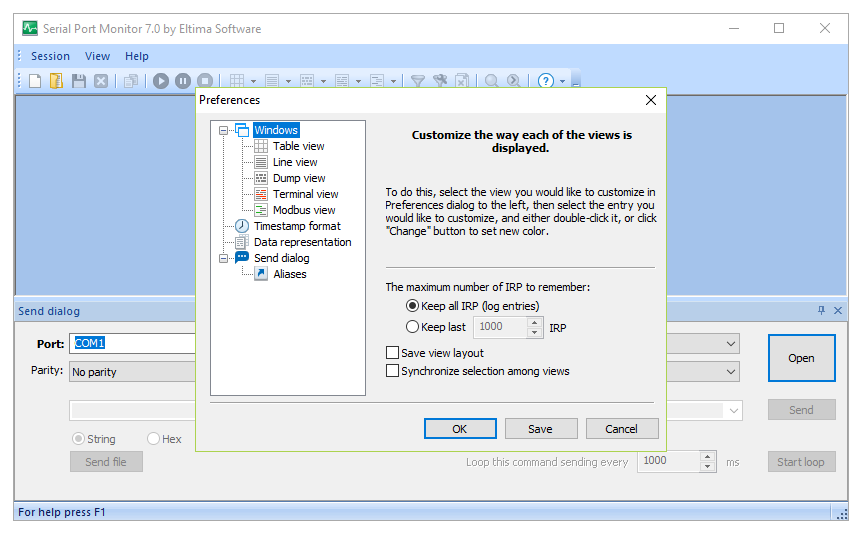
Task: Open the Line view toolbar dropdown arrow
Action: (288, 81)
